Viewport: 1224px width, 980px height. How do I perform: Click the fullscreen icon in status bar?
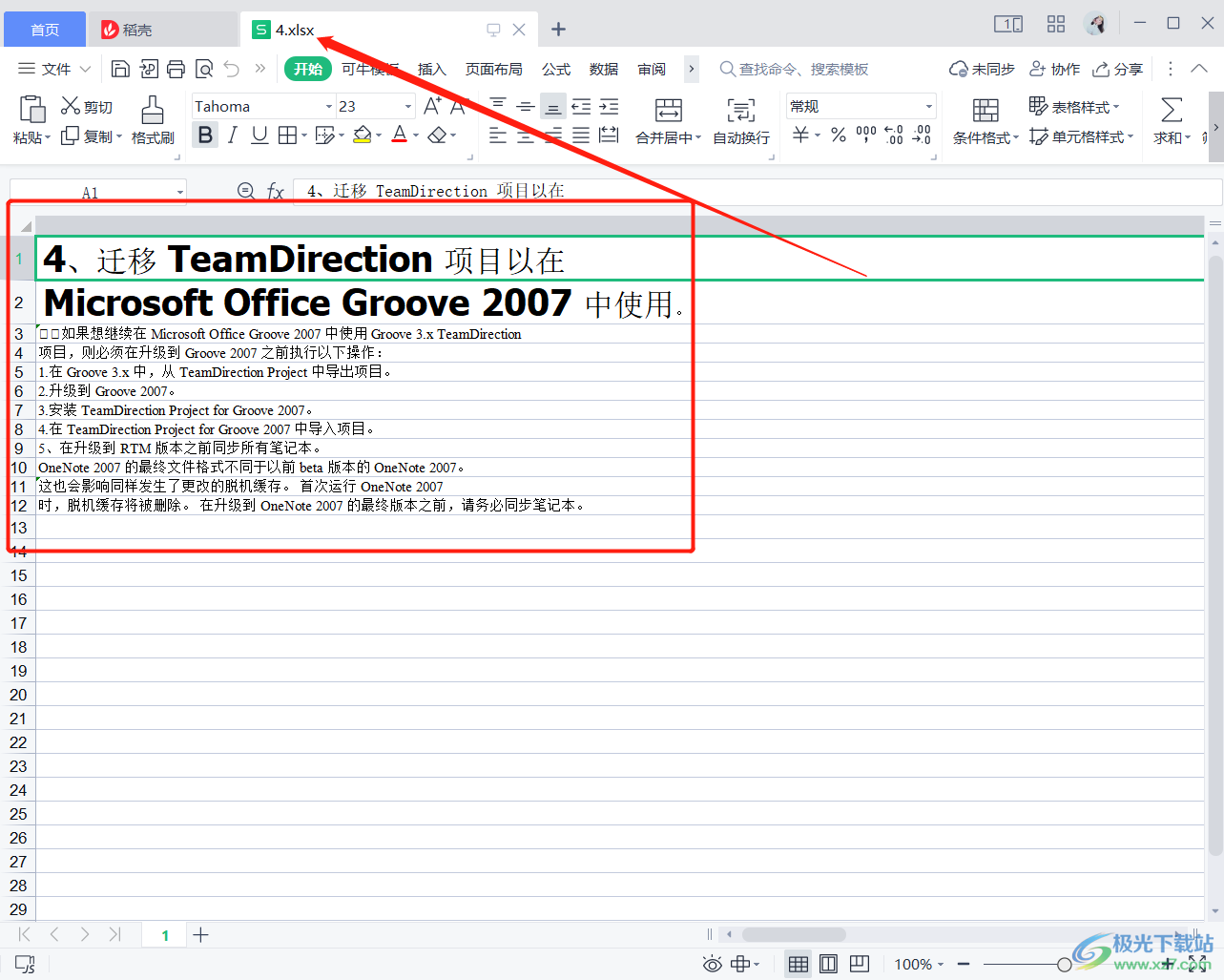click(1198, 964)
